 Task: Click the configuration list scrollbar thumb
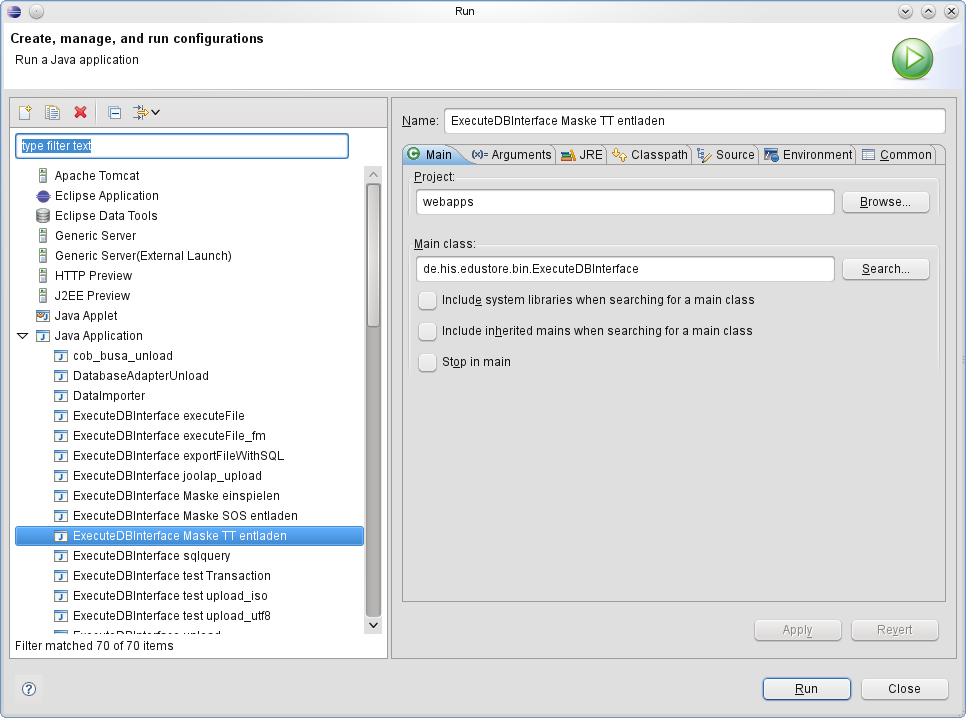pos(373,255)
